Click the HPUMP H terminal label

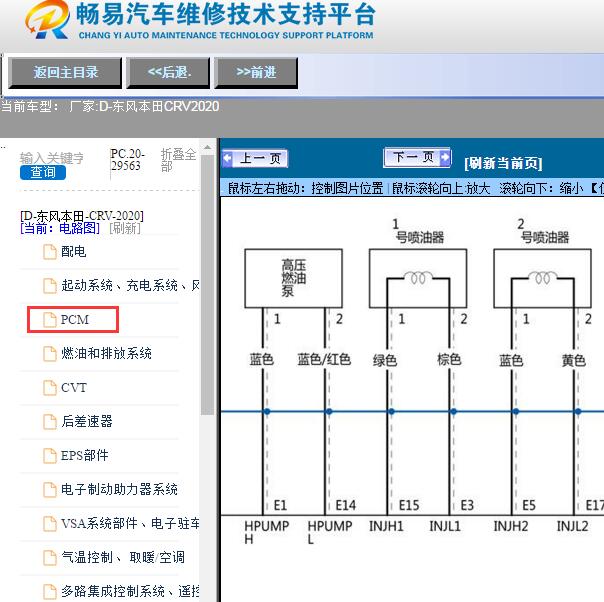[x=266, y=532]
